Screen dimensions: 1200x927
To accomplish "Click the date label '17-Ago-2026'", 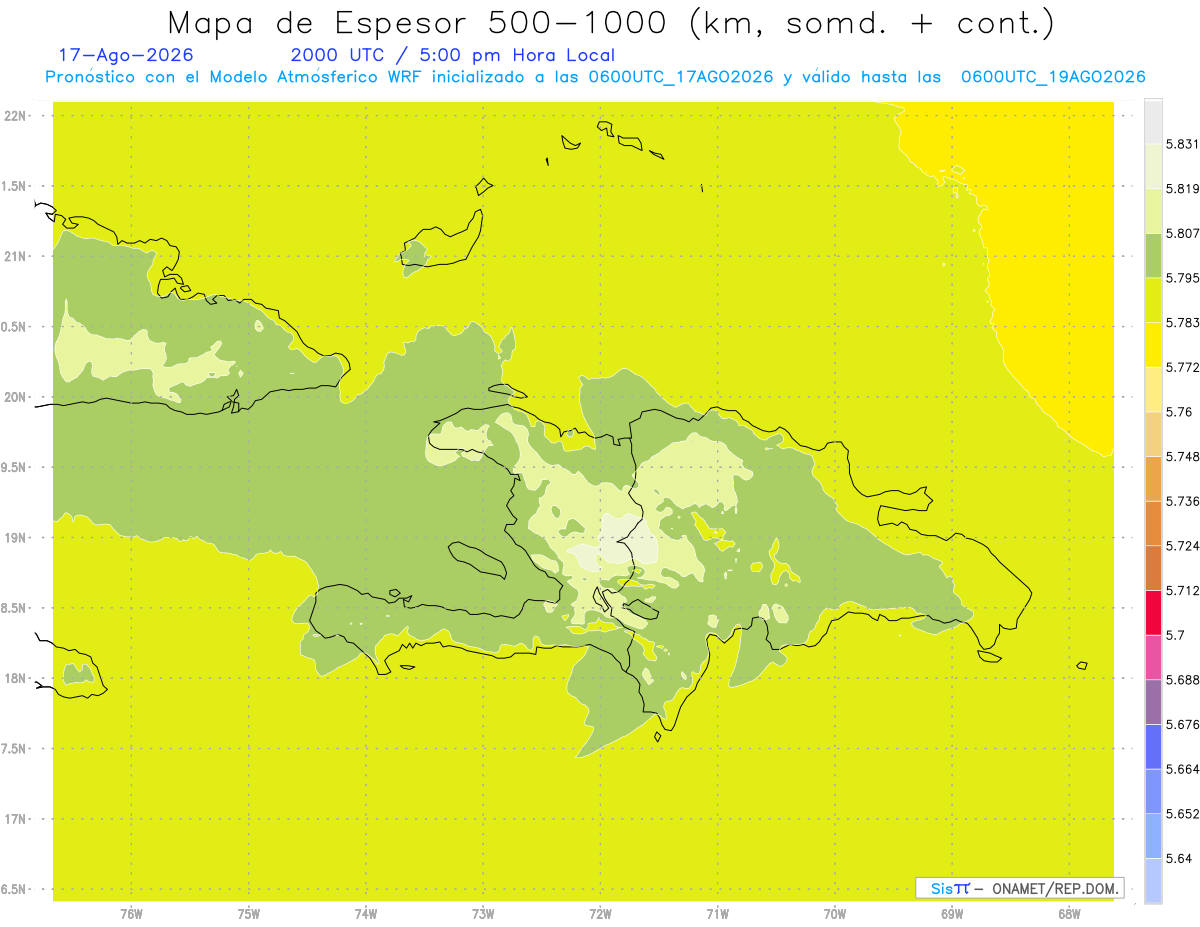I will (126, 55).
